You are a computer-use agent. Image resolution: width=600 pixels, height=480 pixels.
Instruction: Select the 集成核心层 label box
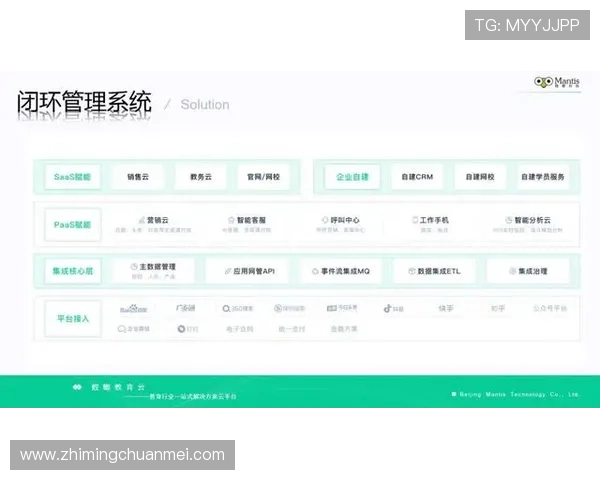[73, 271]
